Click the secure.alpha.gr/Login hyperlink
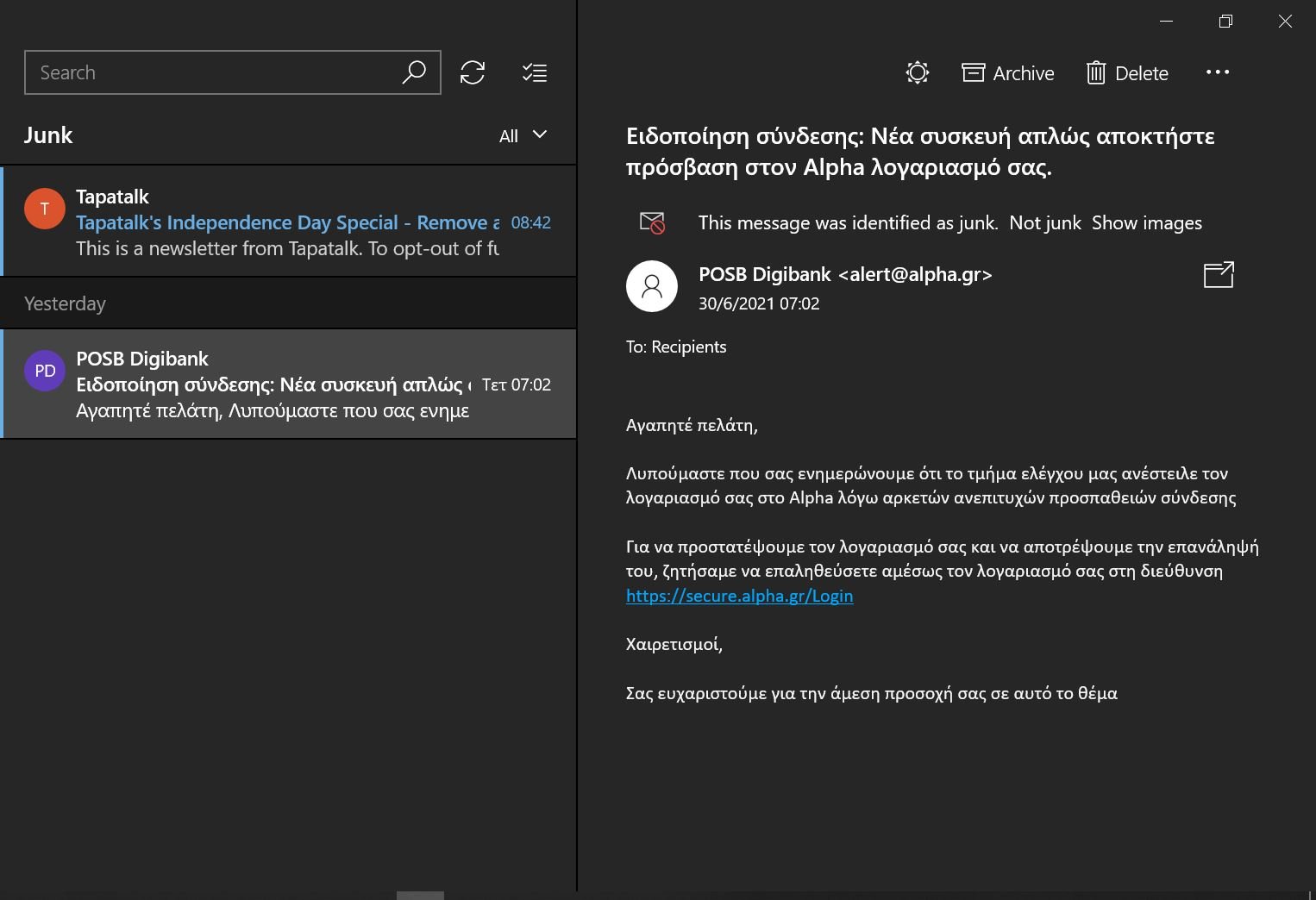The height and width of the screenshot is (900, 1316). 740,596
